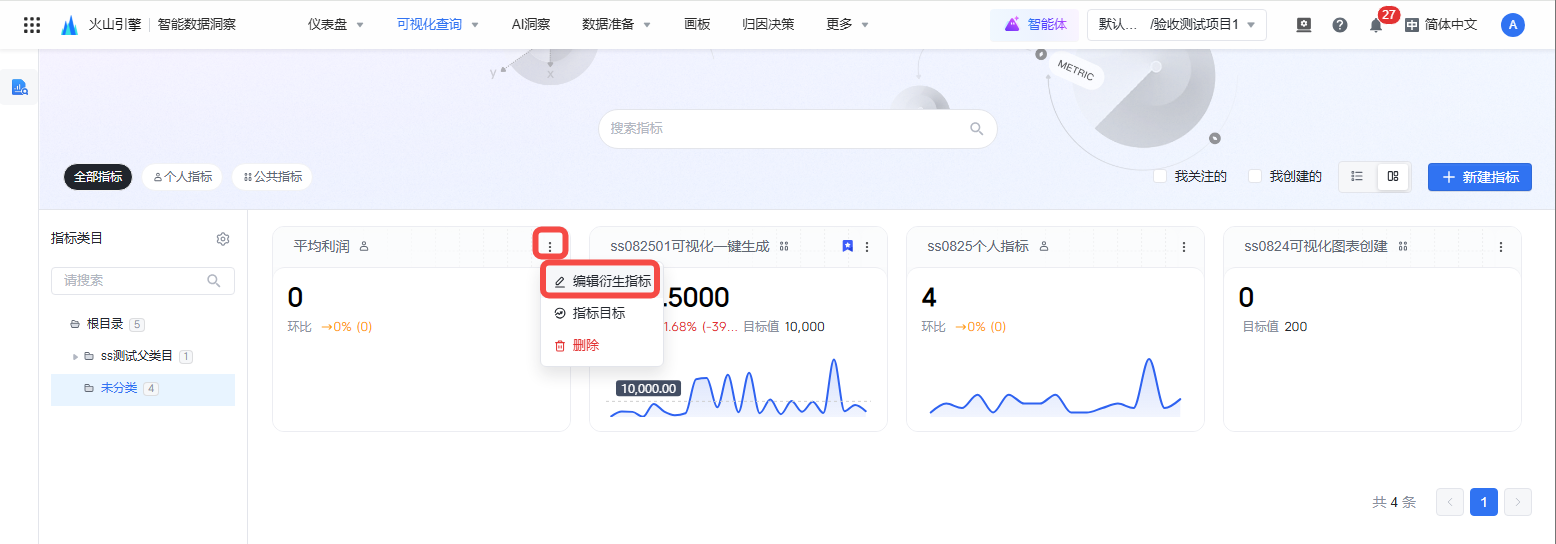This screenshot has width=1556, height=544.
Task: Focus the 搜索指标 search field
Action: click(798, 129)
